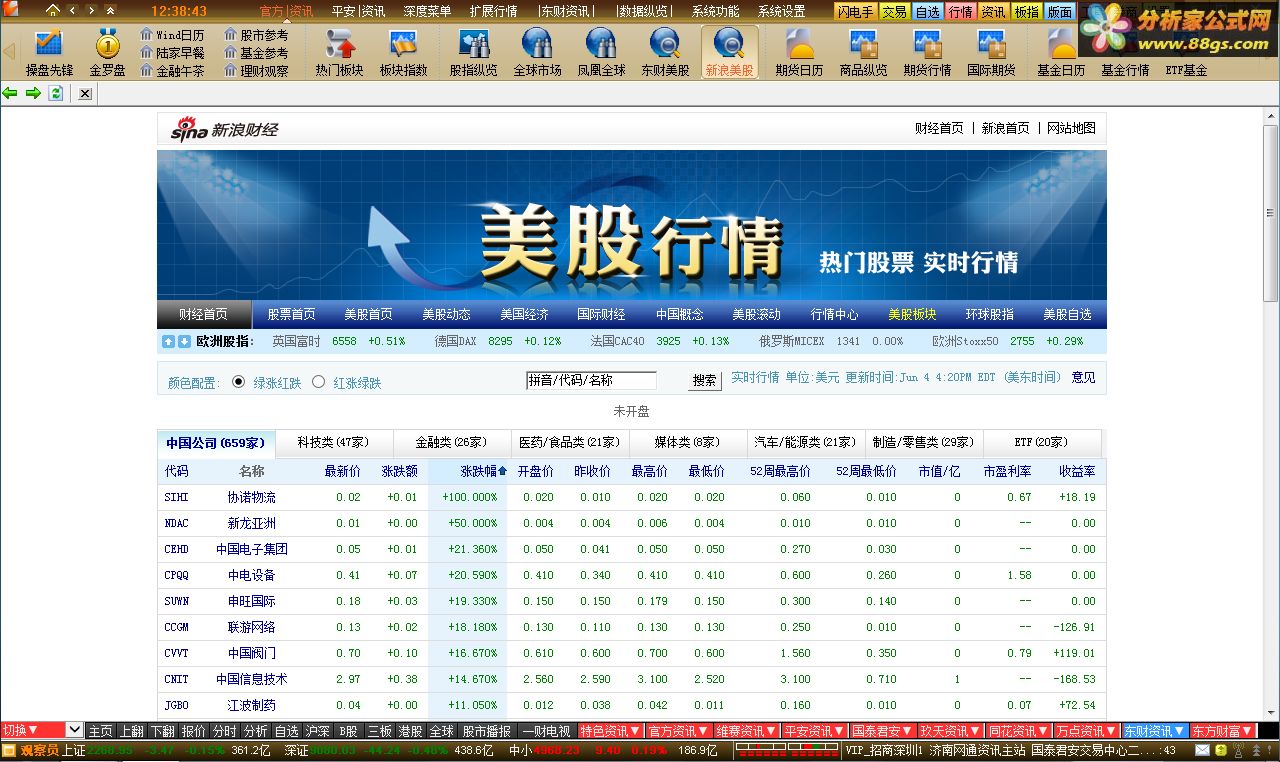1280x762 pixels.
Task: Click 分时 in the bottom toolbar
Action: point(224,731)
